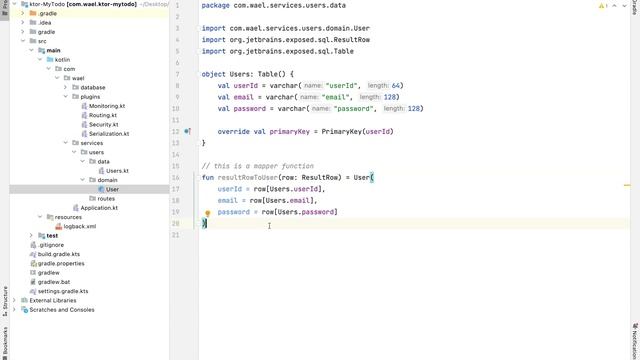Click the User class icon
Image resolution: width=640 pixels, height=360 pixels.
[x=101, y=189]
